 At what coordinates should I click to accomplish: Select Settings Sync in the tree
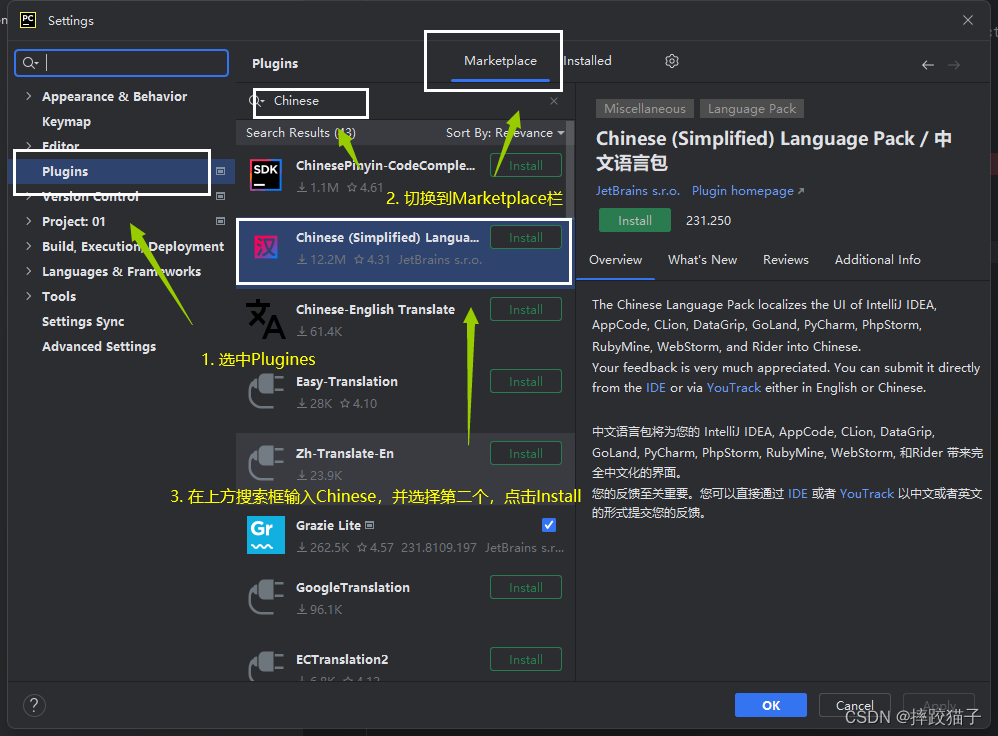tap(83, 322)
